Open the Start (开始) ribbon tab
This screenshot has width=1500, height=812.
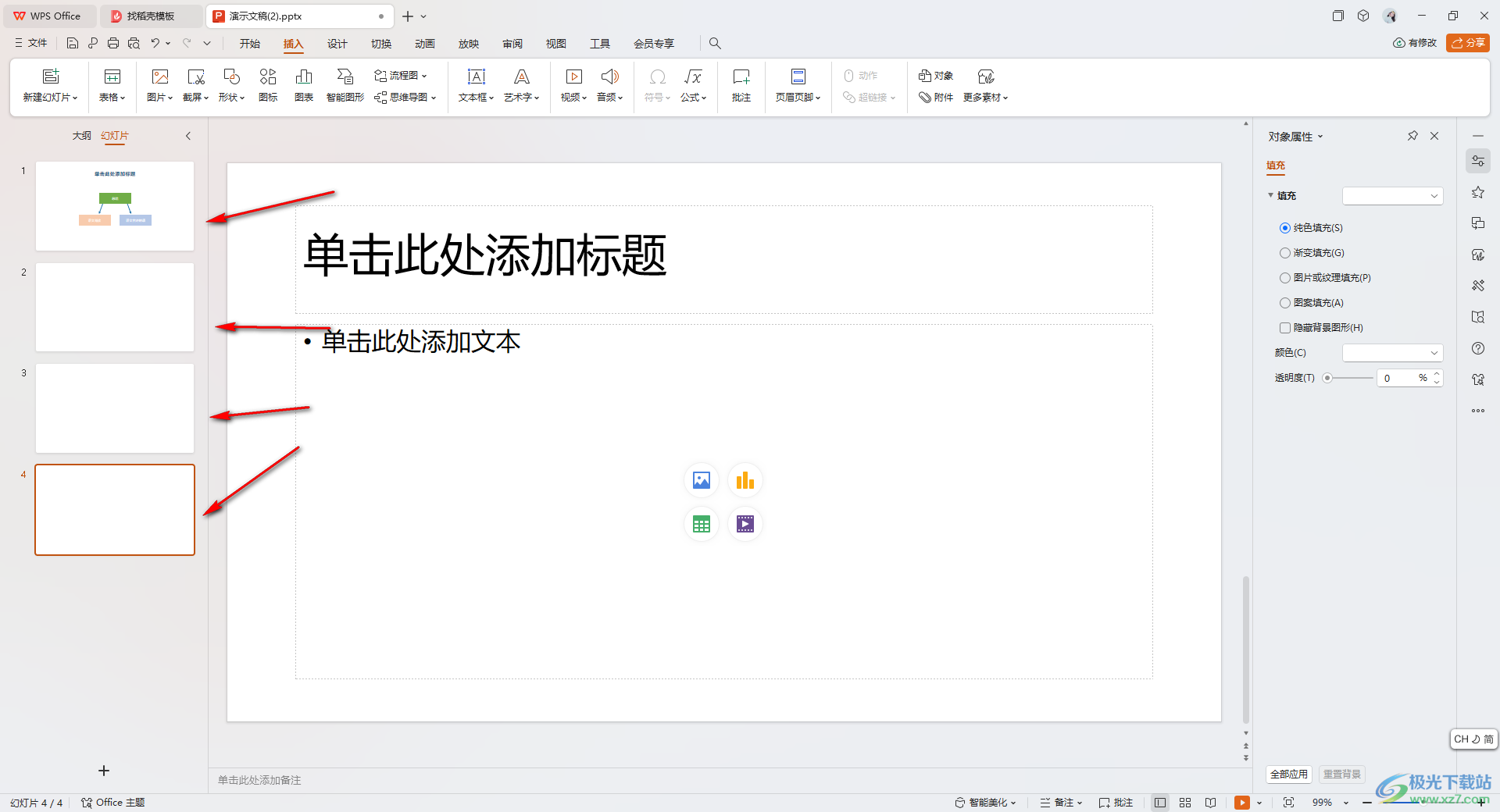pyautogui.click(x=250, y=44)
